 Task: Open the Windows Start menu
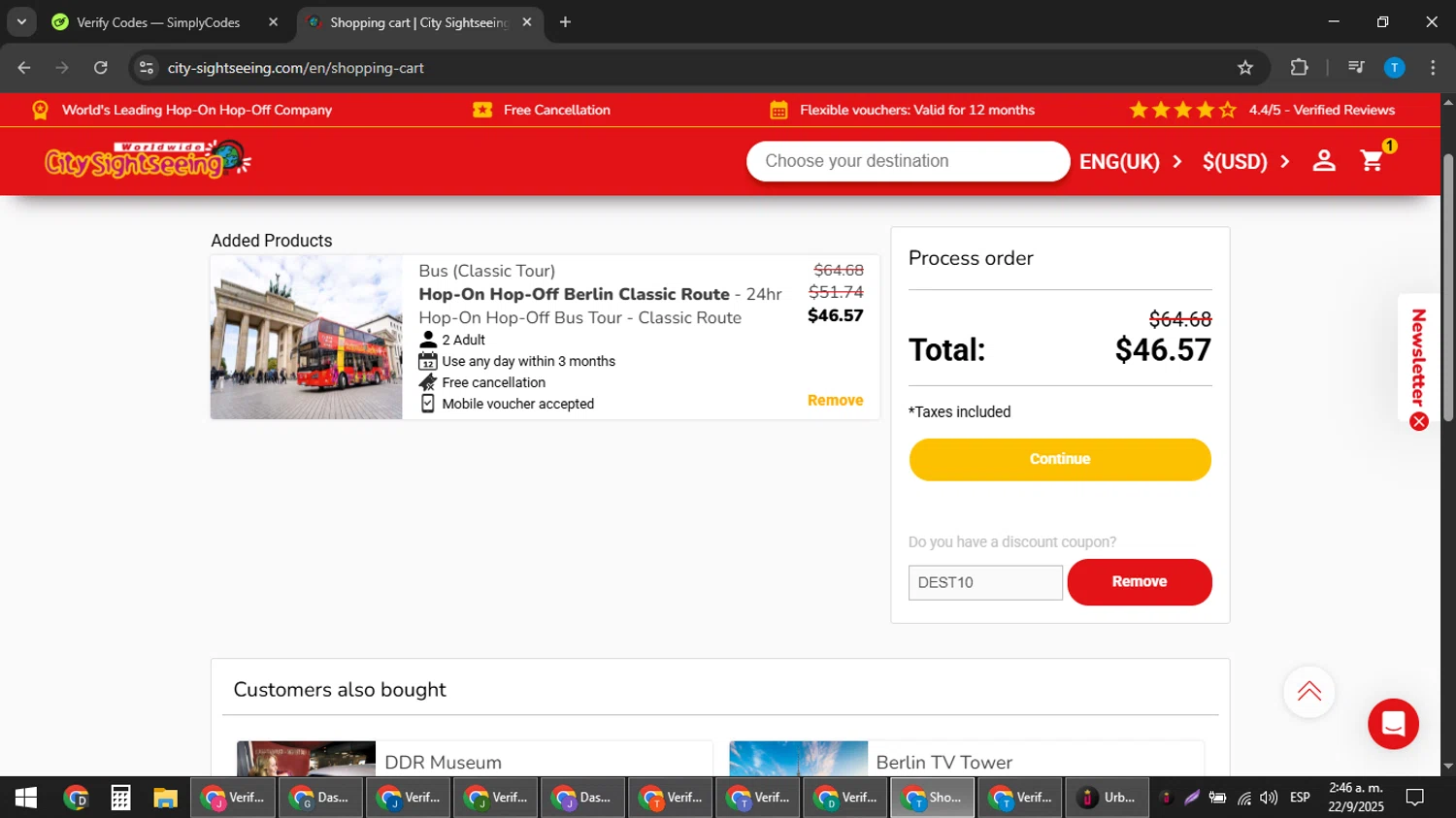tap(26, 798)
